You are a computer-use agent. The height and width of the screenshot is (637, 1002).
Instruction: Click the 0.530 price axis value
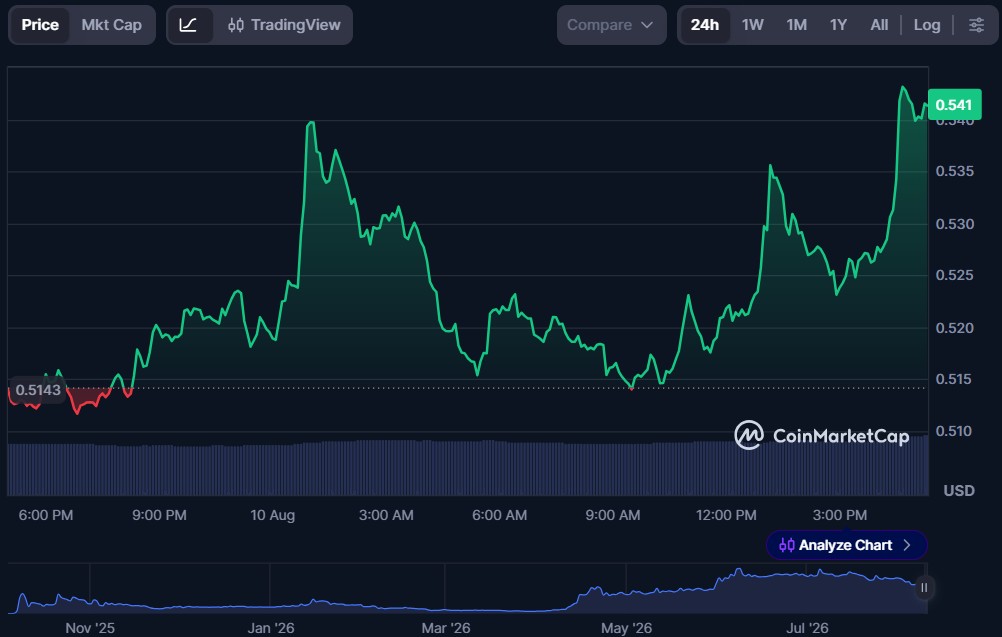coord(955,224)
